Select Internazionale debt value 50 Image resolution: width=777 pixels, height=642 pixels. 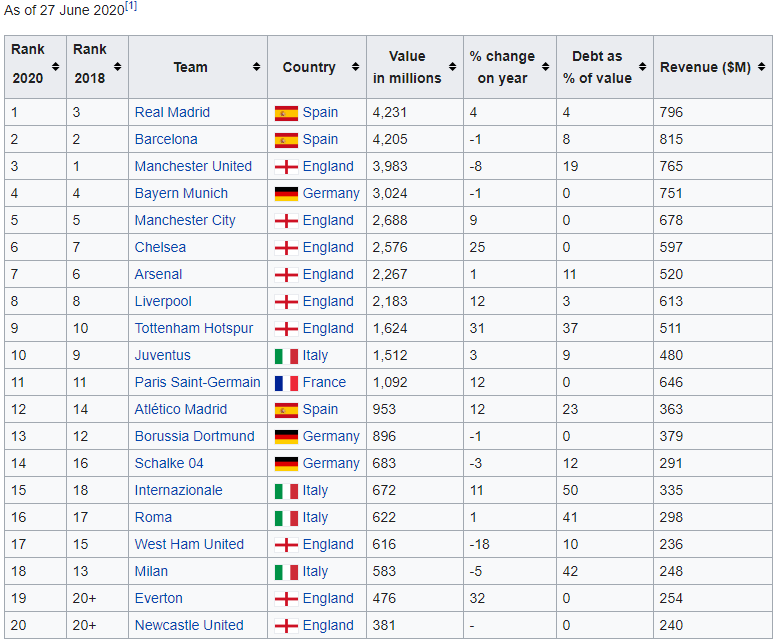point(570,490)
